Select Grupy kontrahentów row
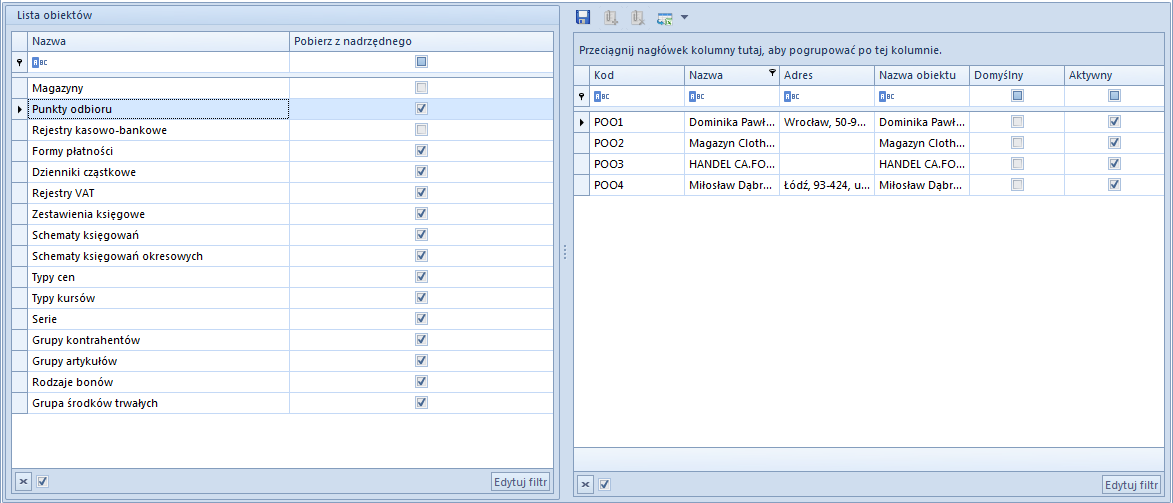The width and height of the screenshot is (1173, 503). click(x=283, y=340)
